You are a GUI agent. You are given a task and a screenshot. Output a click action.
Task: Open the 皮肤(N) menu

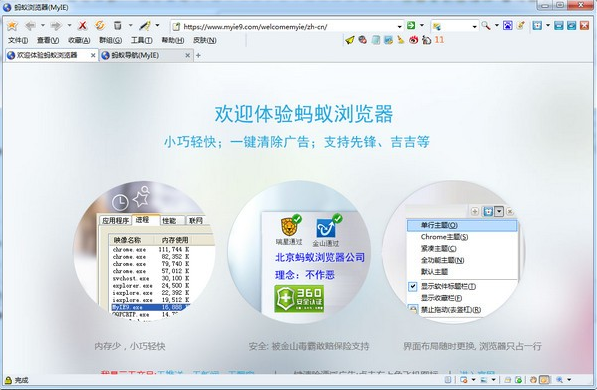pos(204,40)
